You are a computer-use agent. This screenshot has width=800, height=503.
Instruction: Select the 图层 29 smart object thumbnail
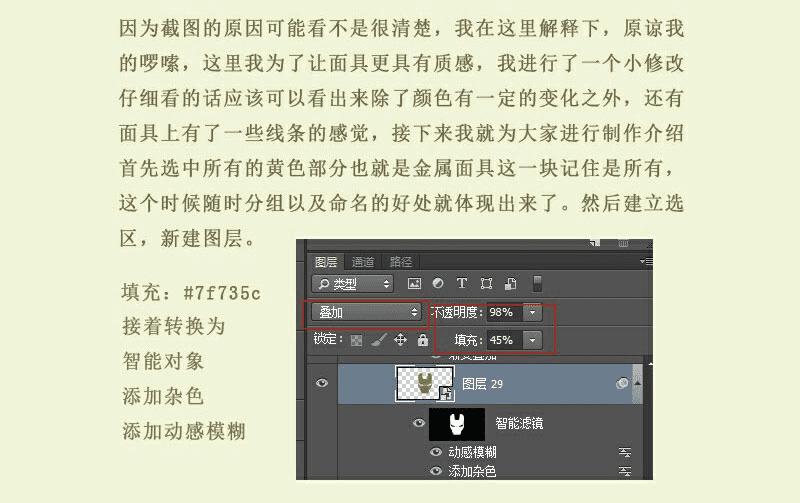tap(424, 384)
